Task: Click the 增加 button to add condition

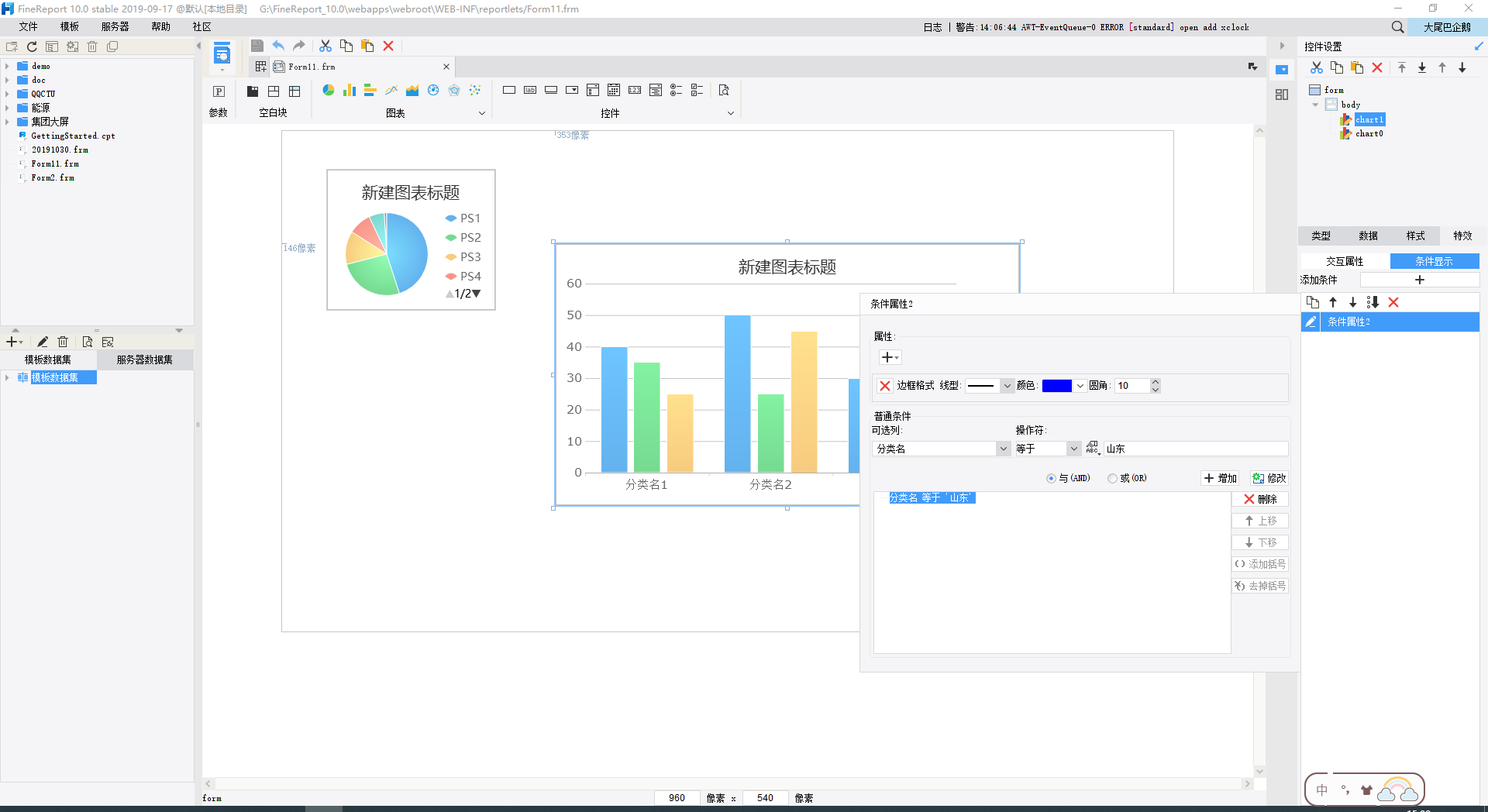Action: pyautogui.click(x=1221, y=478)
